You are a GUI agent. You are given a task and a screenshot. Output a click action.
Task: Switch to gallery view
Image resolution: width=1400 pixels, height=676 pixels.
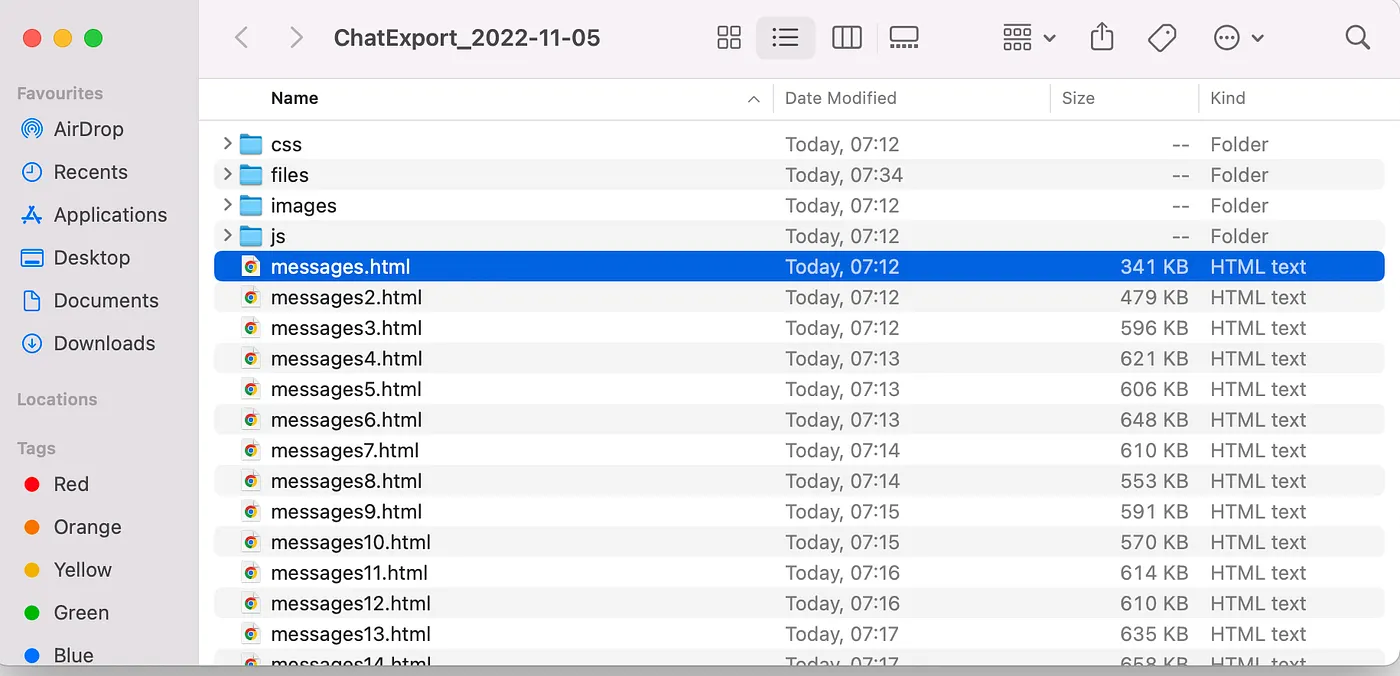pos(904,38)
